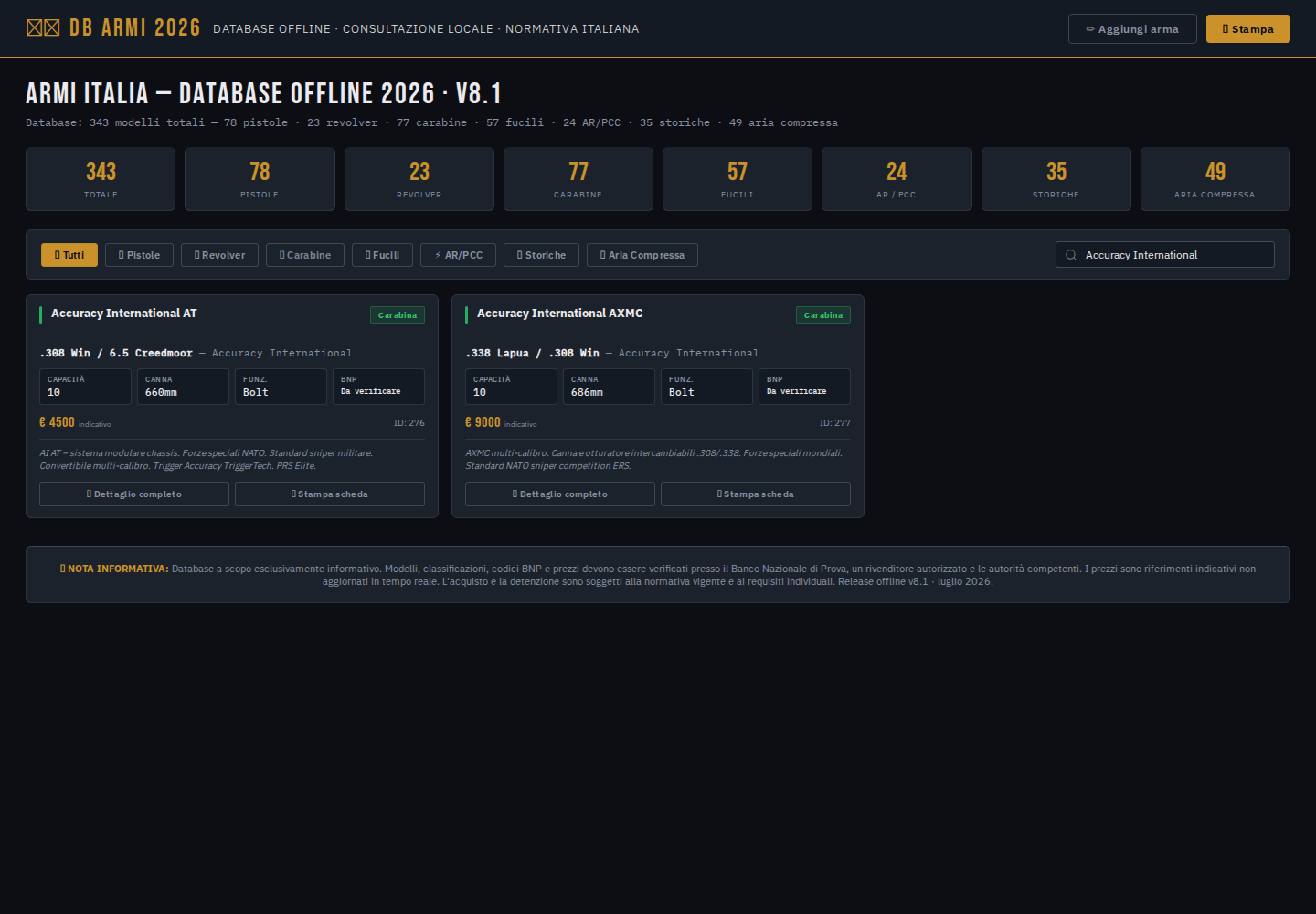
Task: Click the 660mm canna value
Action: (162, 393)
